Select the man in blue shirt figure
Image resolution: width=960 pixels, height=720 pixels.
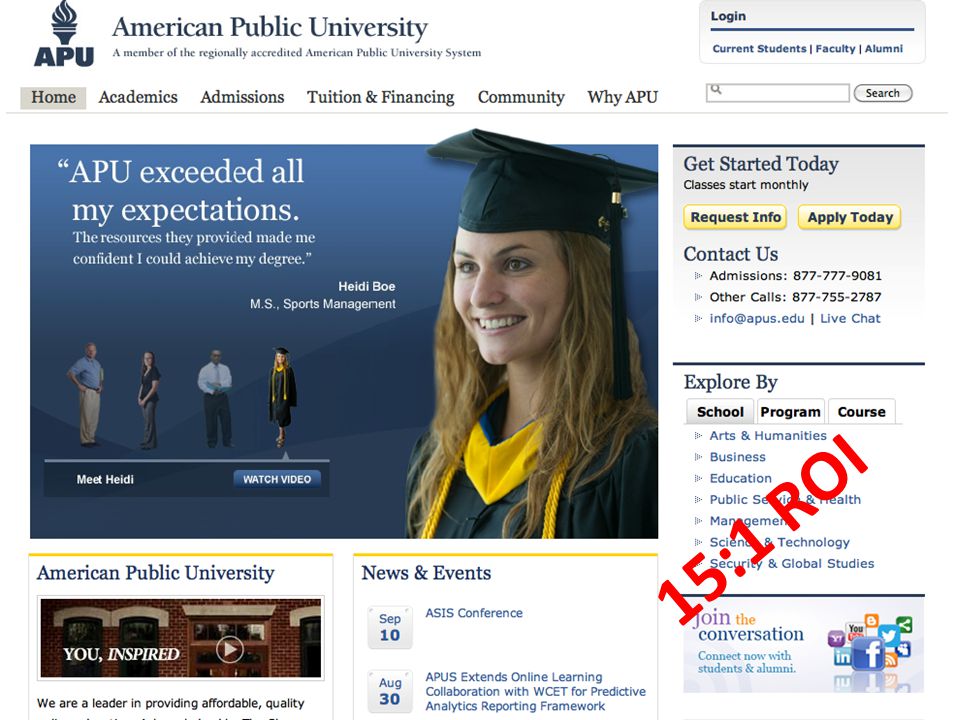tap(87, 394)
